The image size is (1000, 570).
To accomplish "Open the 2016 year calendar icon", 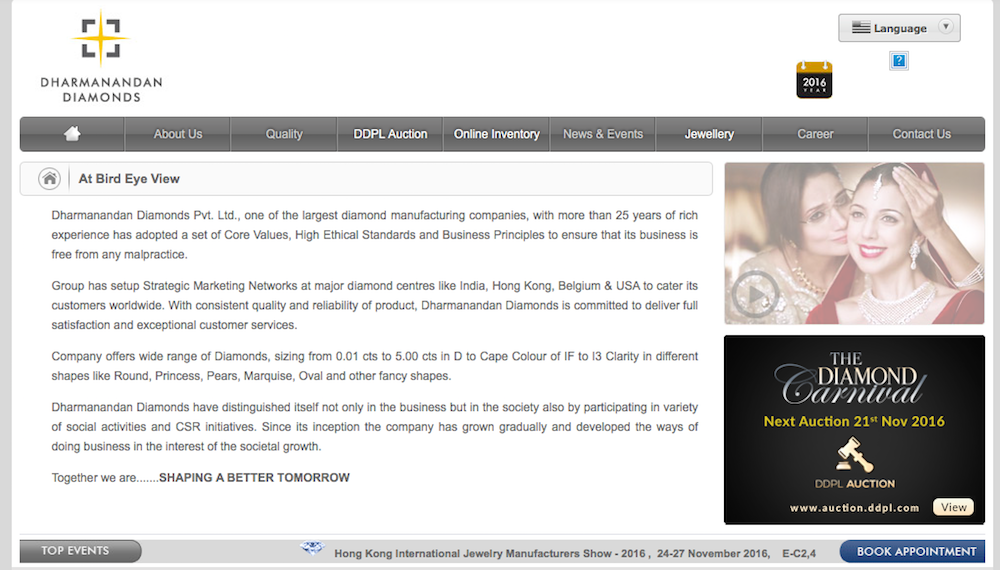I will (x=814, y=80).
